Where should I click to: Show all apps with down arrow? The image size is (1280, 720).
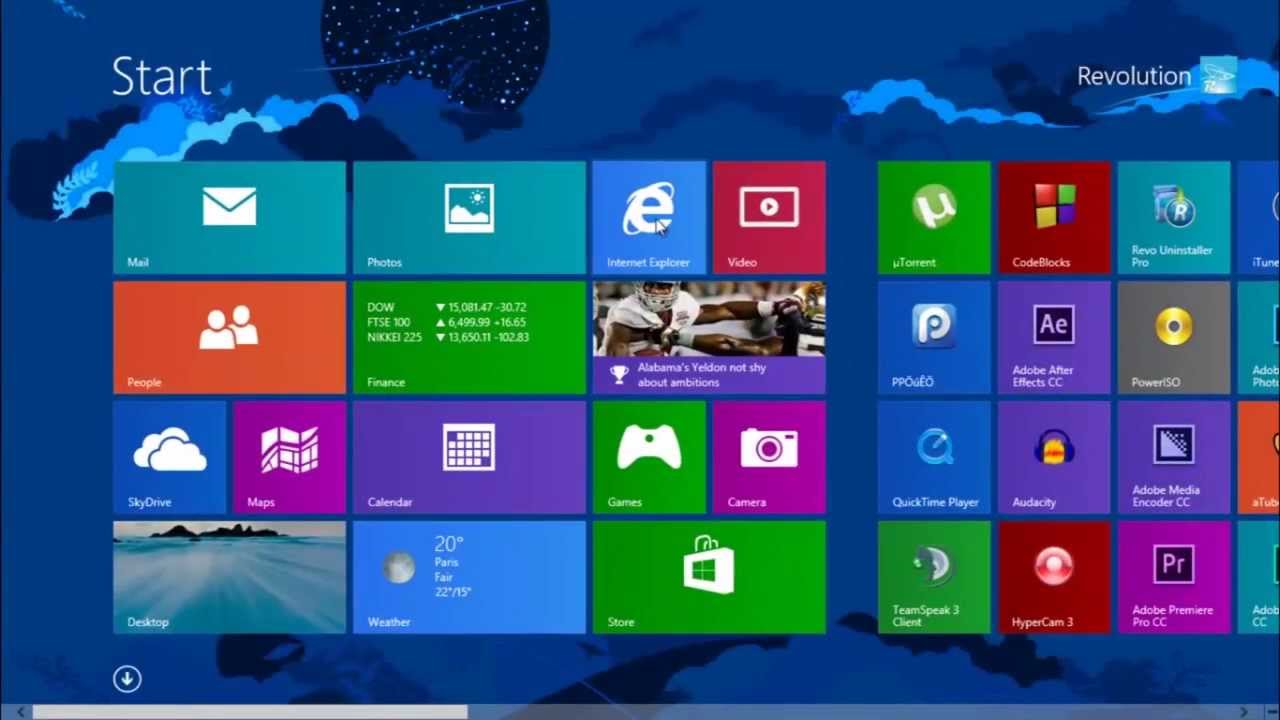coord(127,679)
